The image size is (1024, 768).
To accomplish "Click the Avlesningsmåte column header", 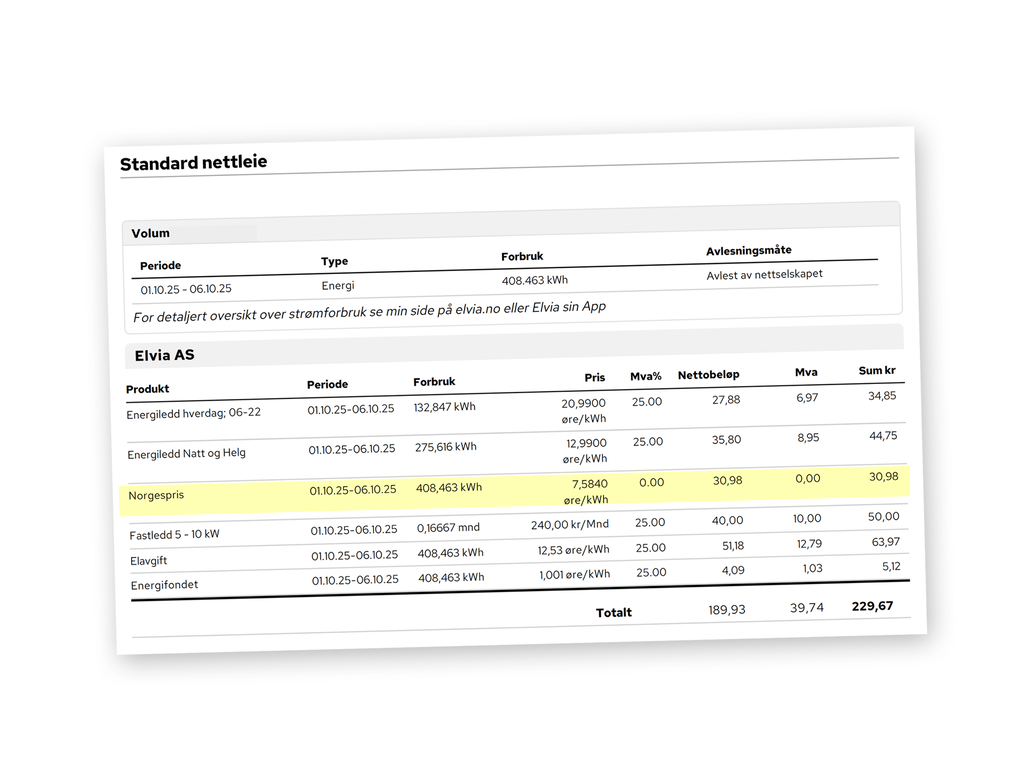I will tap(749, 250).
